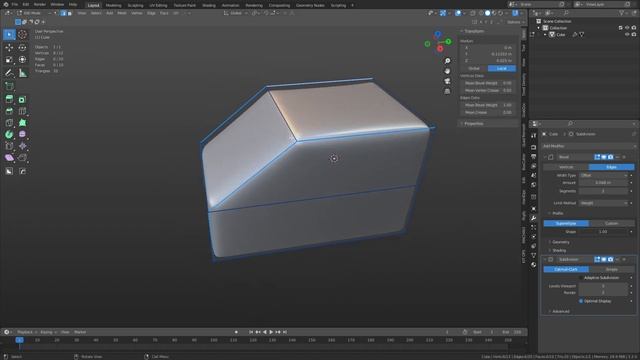Select Catmull-Clark subdivision type button
The image size is (640, 360).
(x=566, y=269)
